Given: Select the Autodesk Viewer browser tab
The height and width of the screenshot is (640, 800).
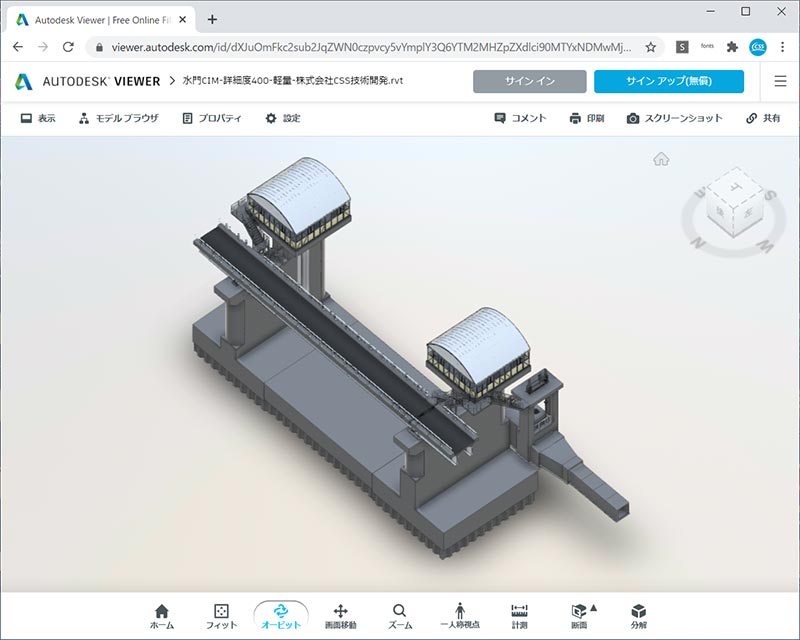Looking at the screenshot, I should (x=101, y=20).
